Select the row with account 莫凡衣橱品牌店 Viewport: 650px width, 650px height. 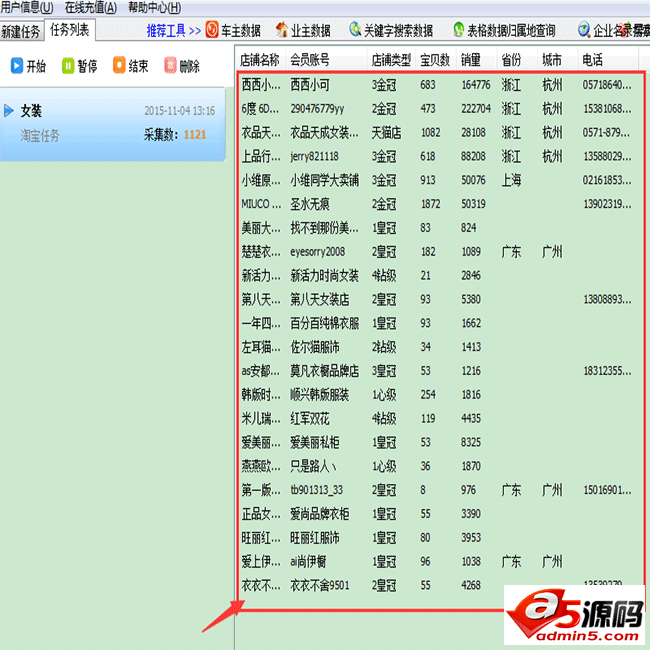click(441, 371)
